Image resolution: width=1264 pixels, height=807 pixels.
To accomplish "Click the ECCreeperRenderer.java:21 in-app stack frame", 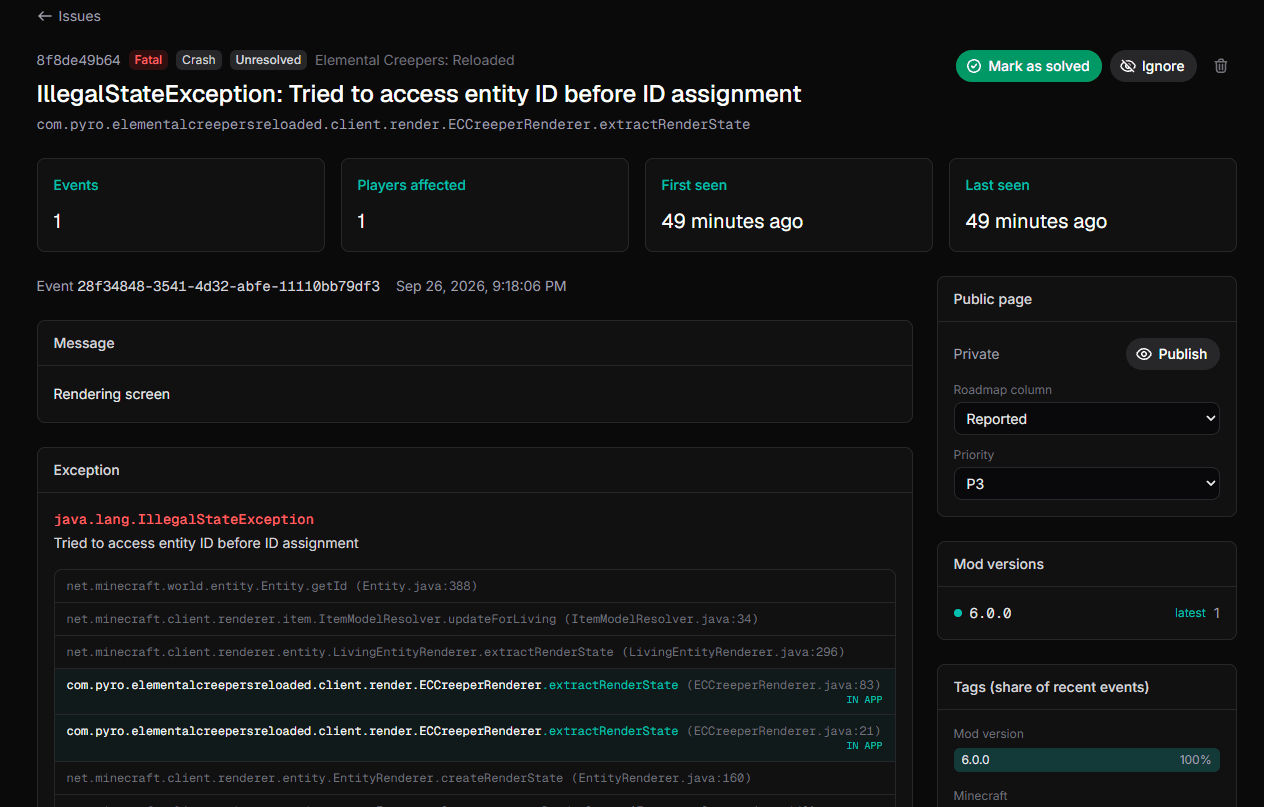I will click(x=475, y=737).
